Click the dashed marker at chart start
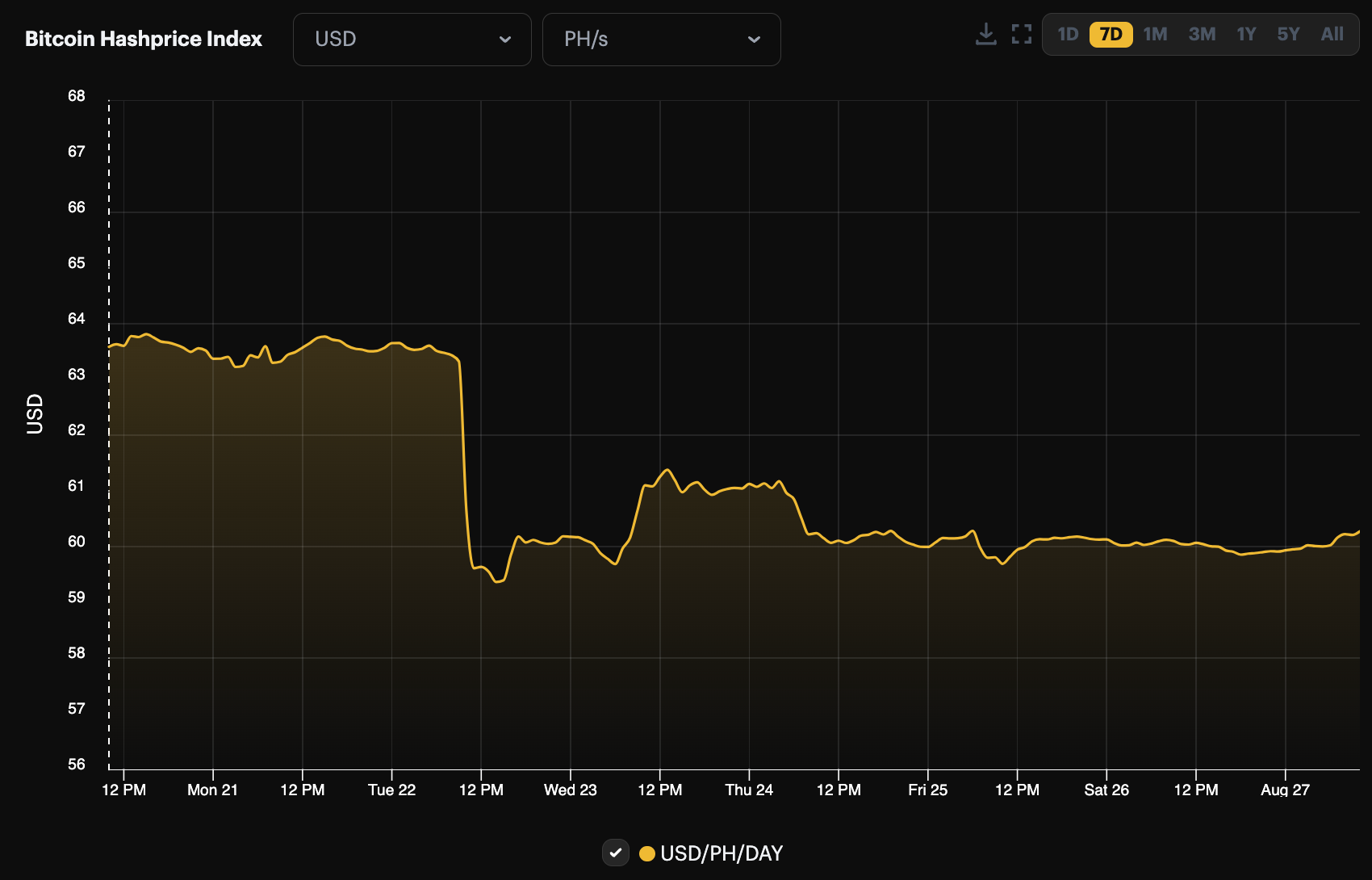The image size is (1372, 880). (x=109, y=428)
